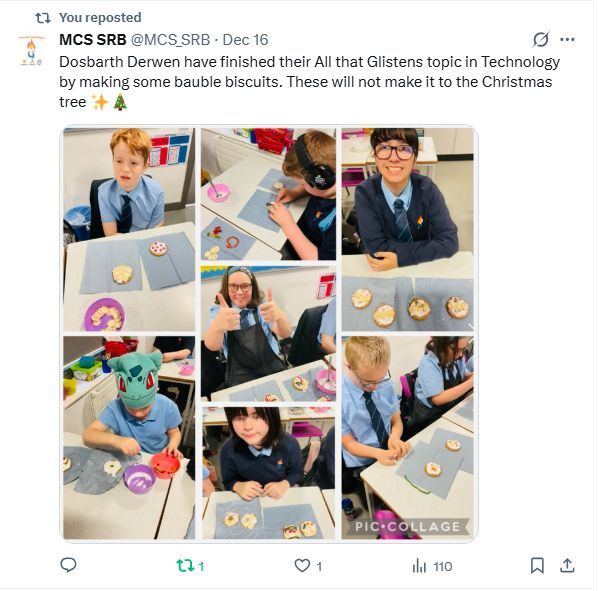Click the PIC•COLLAGE watermark on the image

coord(407,527)
